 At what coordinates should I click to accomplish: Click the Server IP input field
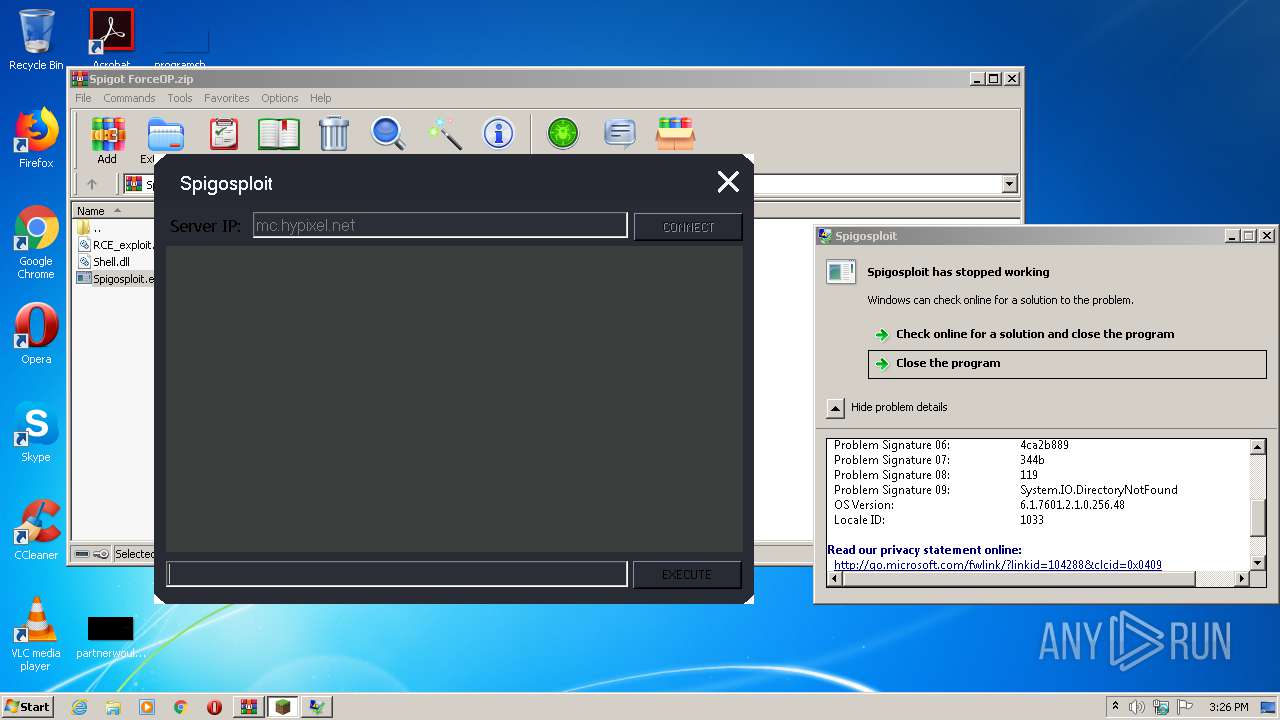tap(440, 226)
